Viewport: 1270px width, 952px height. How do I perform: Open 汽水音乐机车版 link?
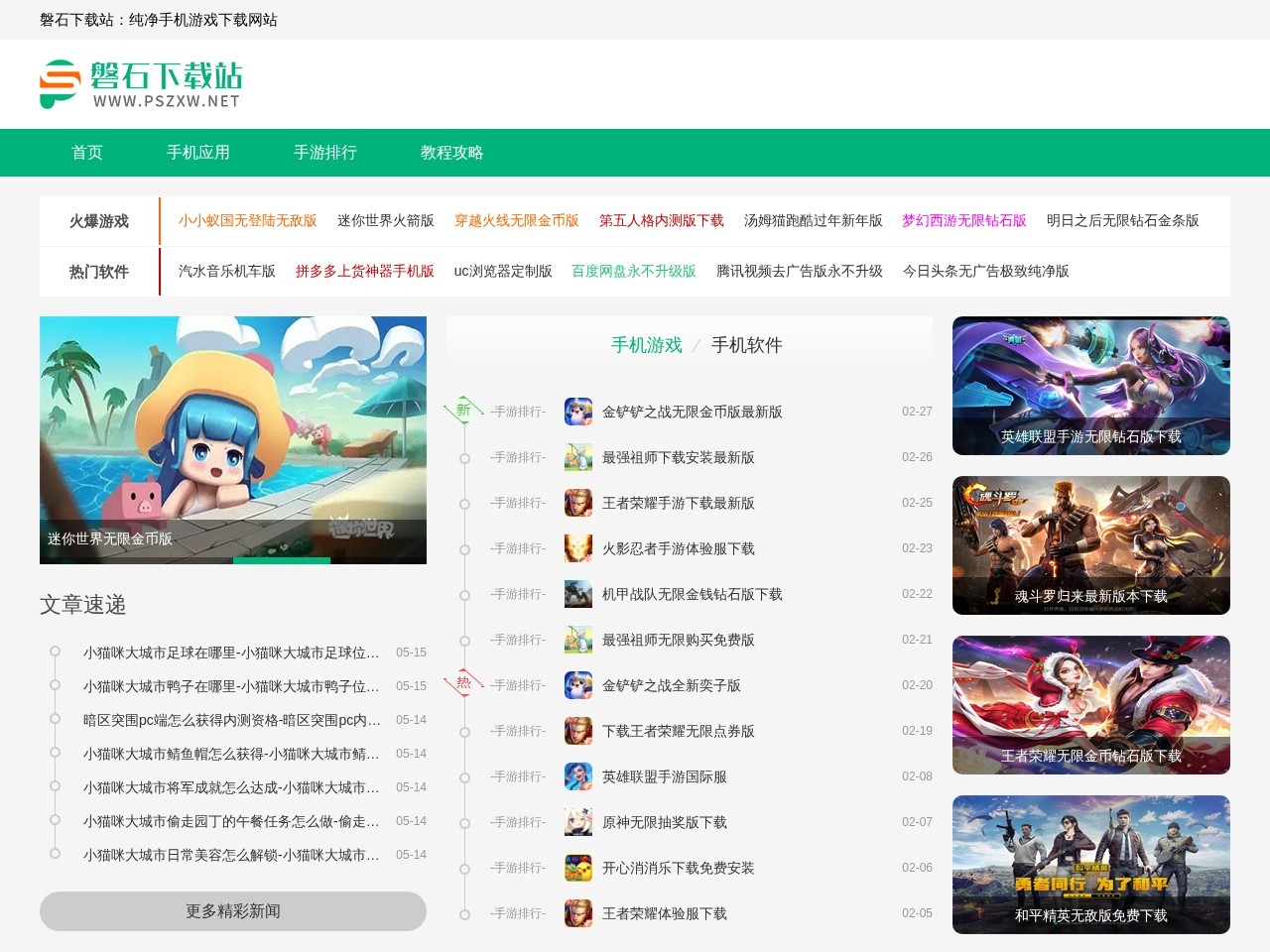(227, 271)
